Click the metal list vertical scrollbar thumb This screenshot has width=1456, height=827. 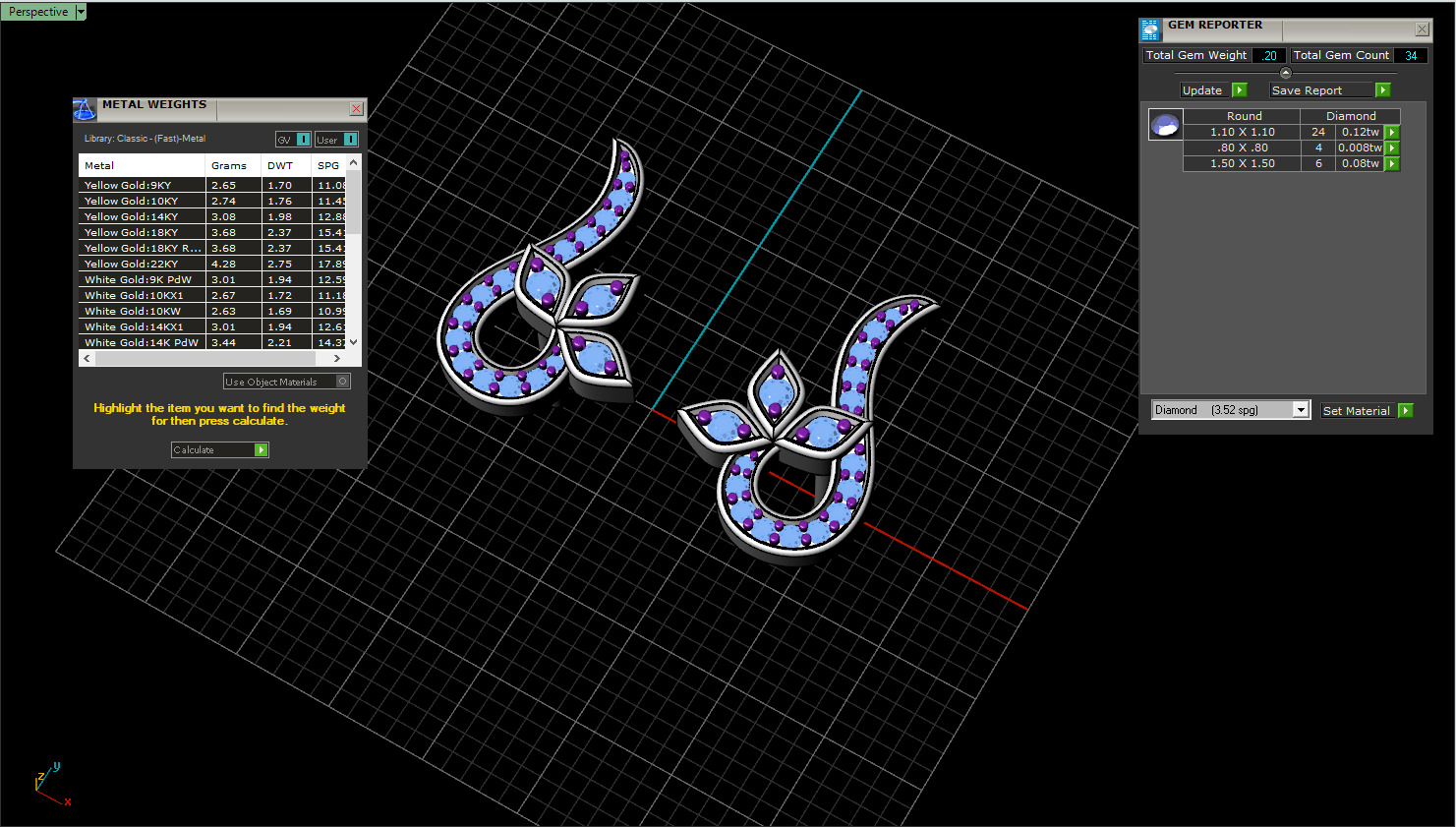(354, 203)
